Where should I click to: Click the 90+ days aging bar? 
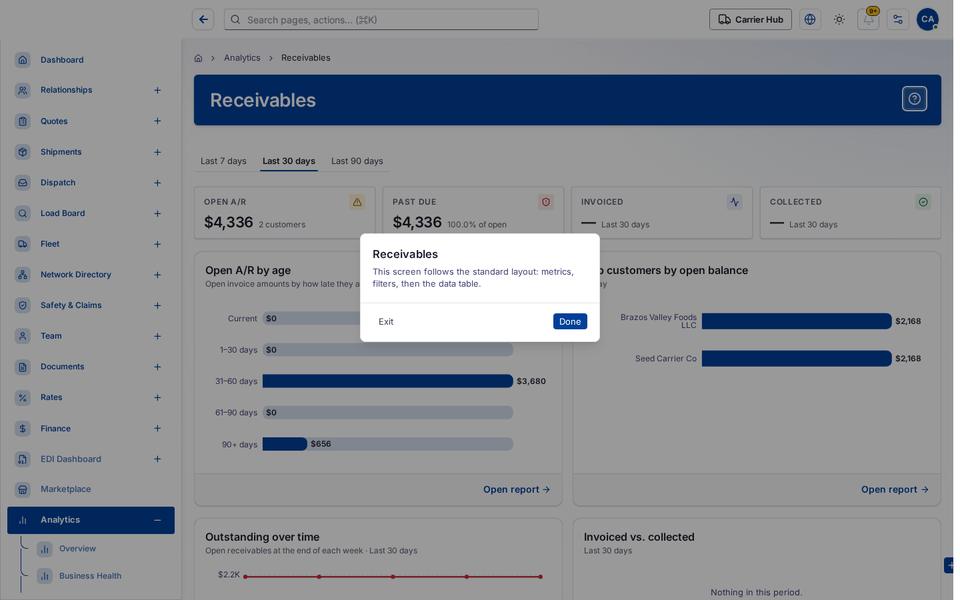coord(285,444)
